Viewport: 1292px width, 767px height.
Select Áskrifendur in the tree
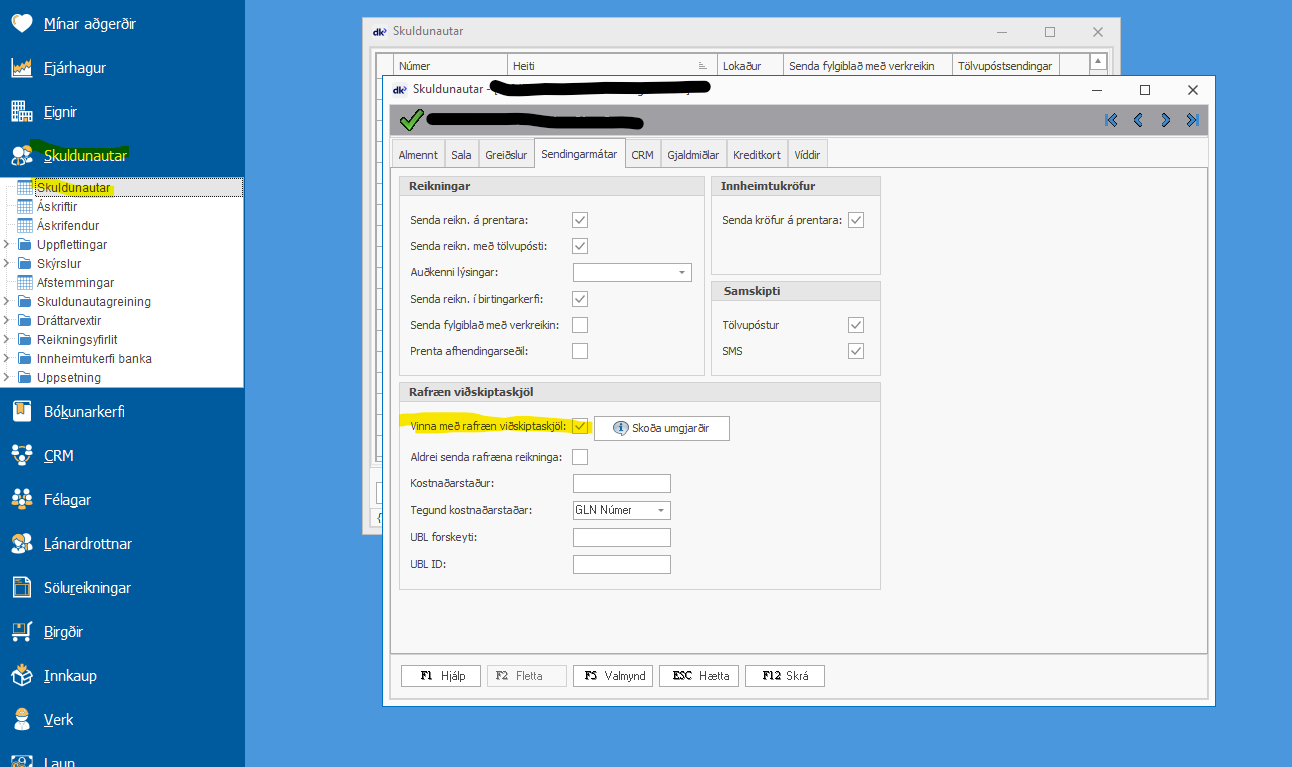coord(67,226)
